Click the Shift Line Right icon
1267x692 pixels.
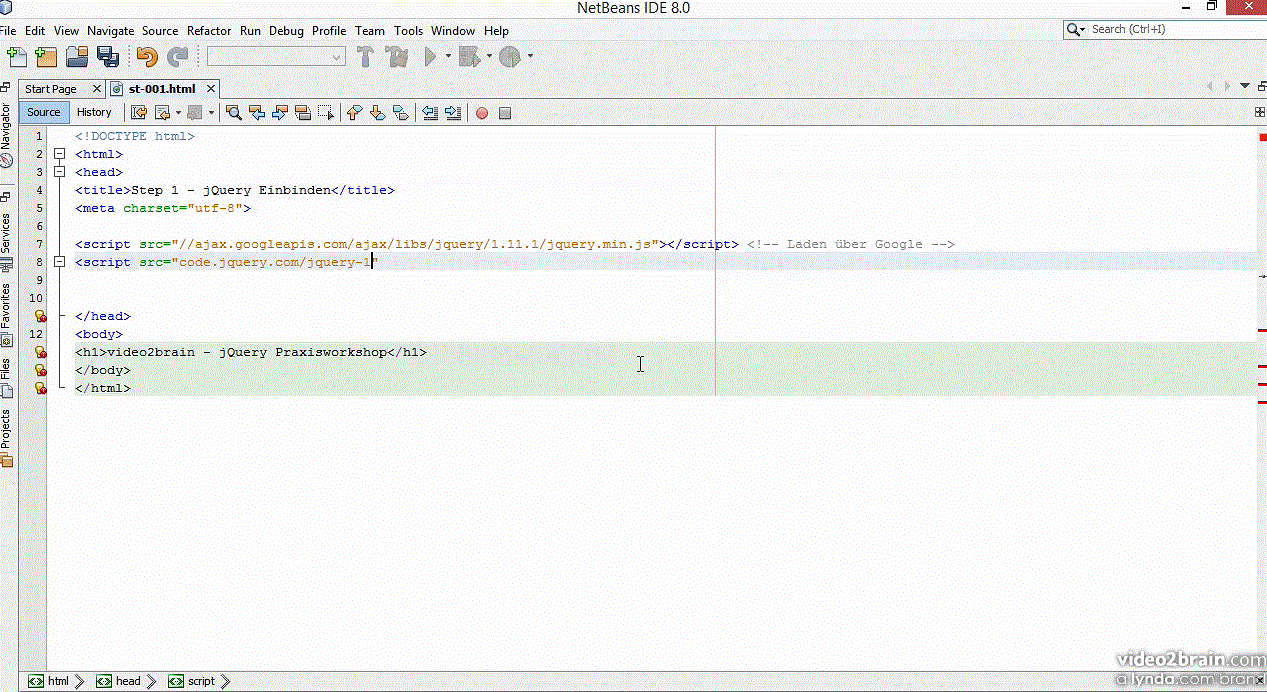coord(453,113)
